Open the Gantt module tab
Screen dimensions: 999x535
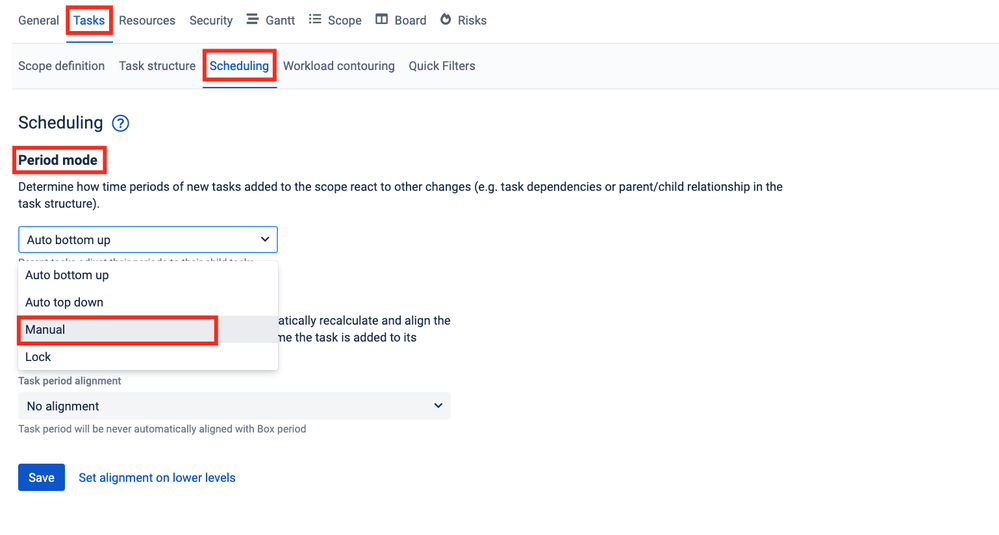click(271, 20)
